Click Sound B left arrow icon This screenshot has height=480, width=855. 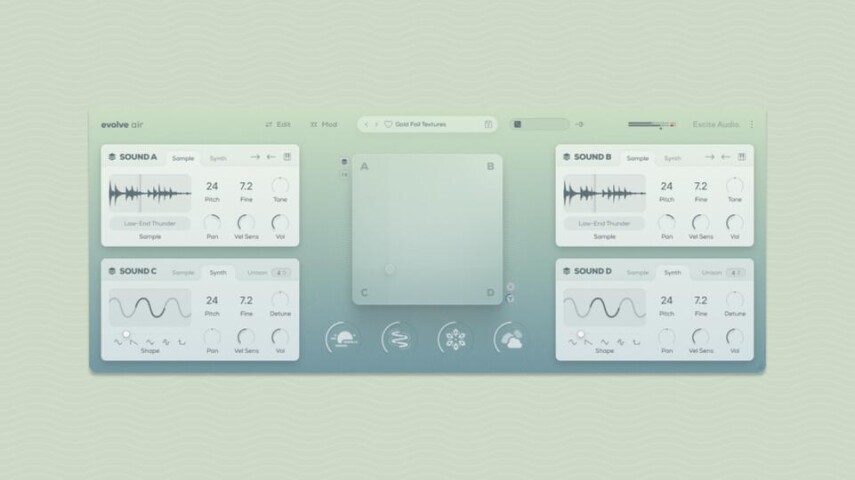725,157
